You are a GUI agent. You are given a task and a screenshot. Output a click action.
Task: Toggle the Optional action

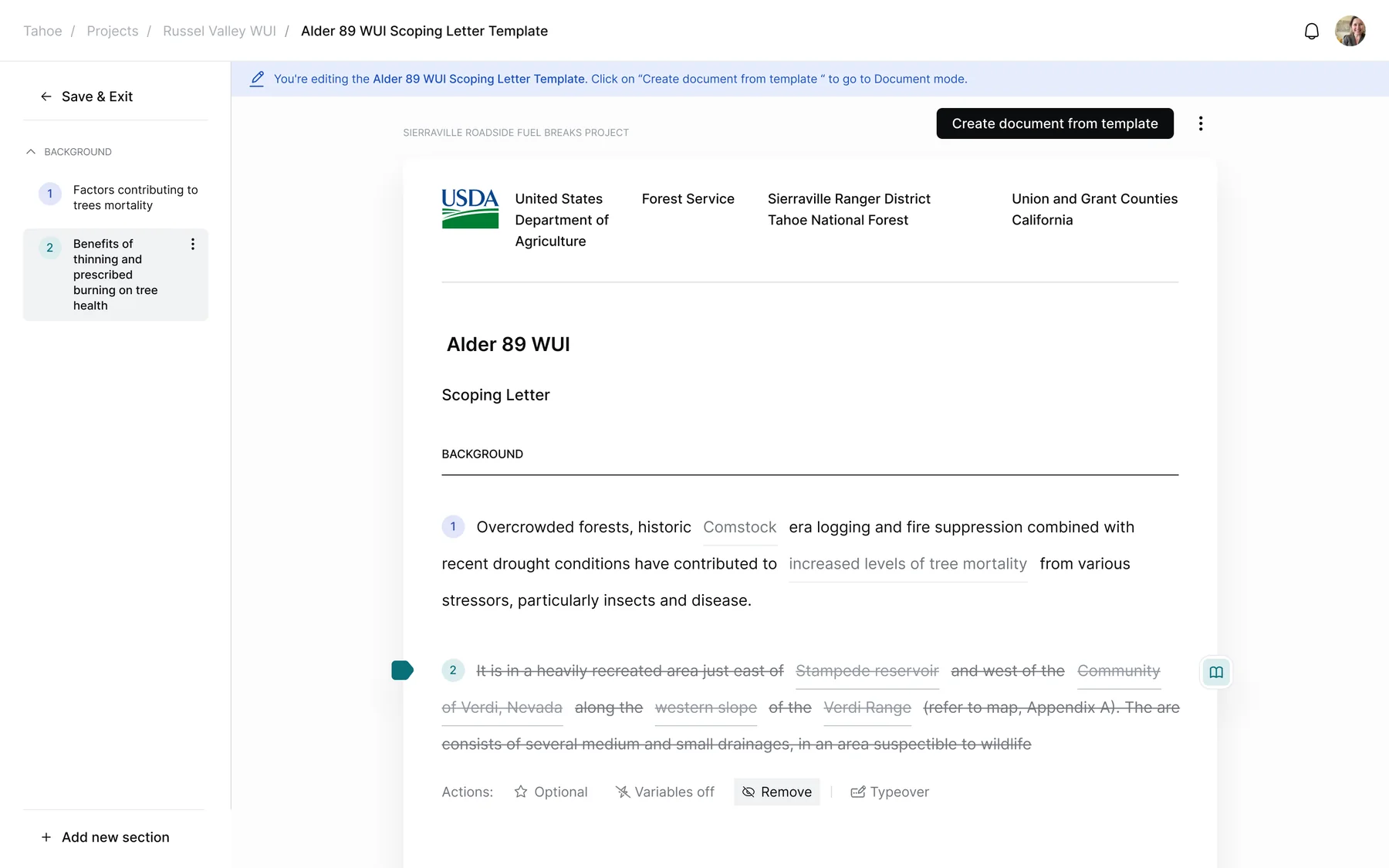tap(551, 792)
